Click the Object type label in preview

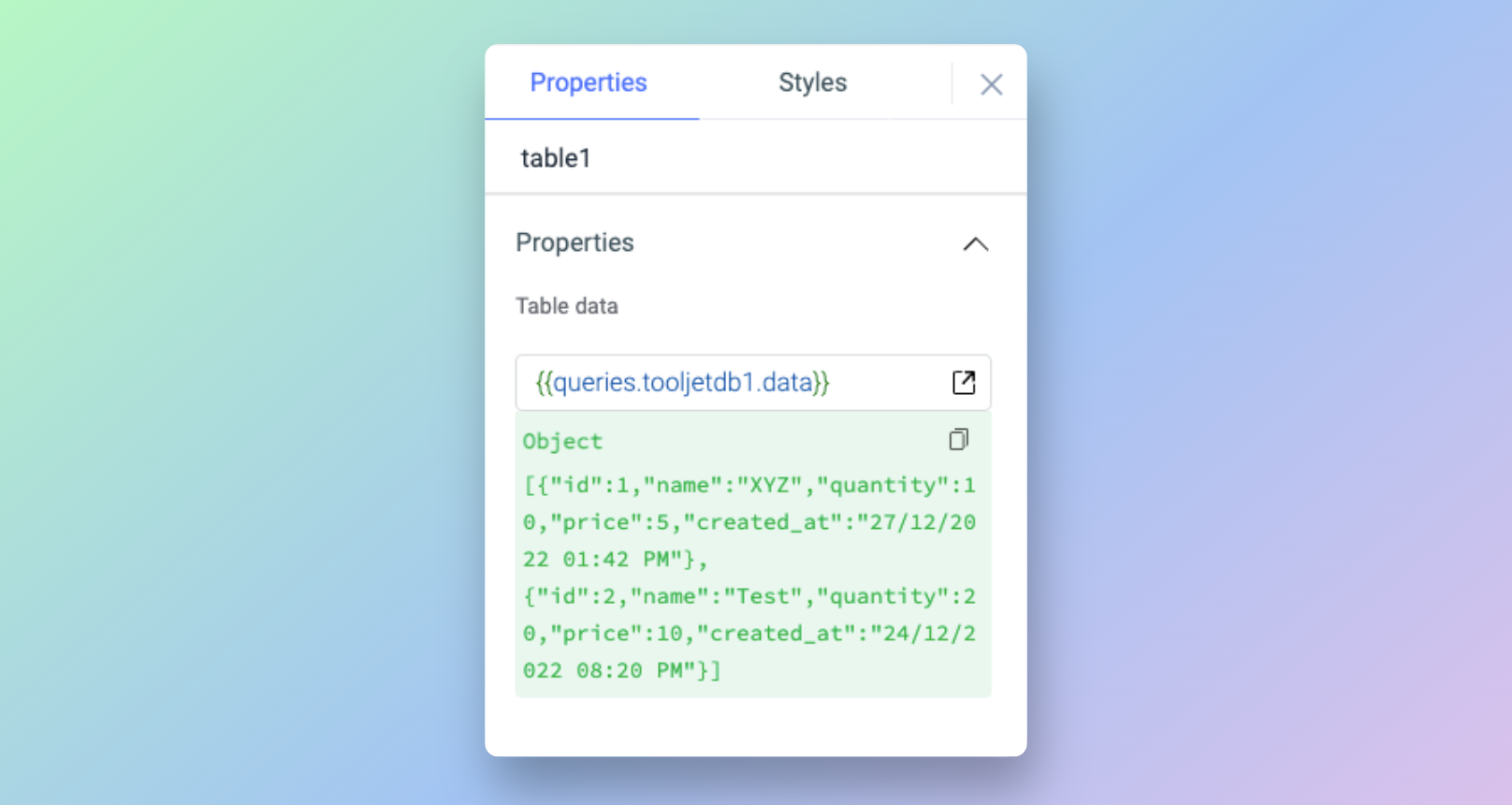(562, 441)
